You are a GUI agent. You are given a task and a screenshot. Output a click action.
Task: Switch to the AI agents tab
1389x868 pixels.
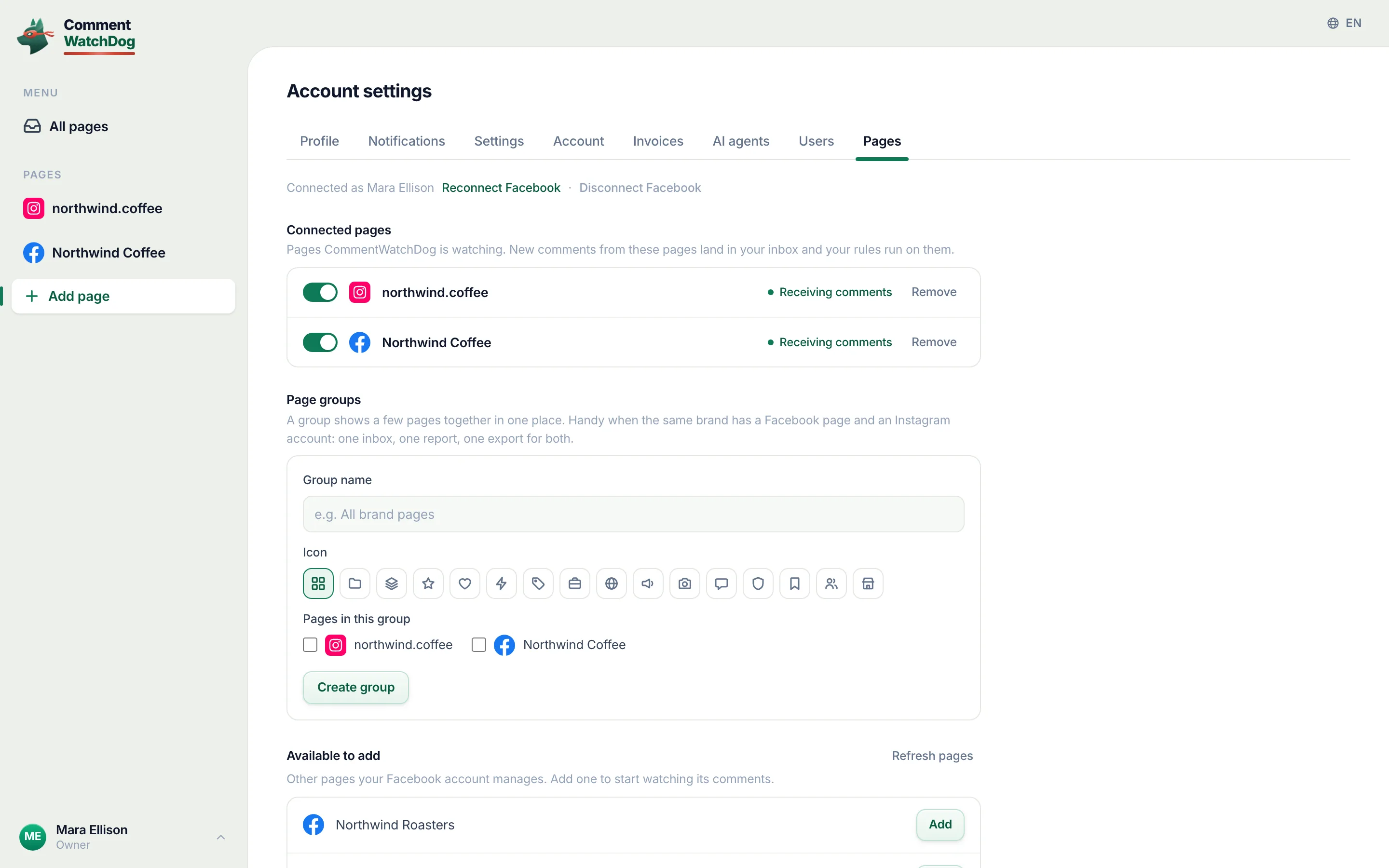(x=741, y=141)
